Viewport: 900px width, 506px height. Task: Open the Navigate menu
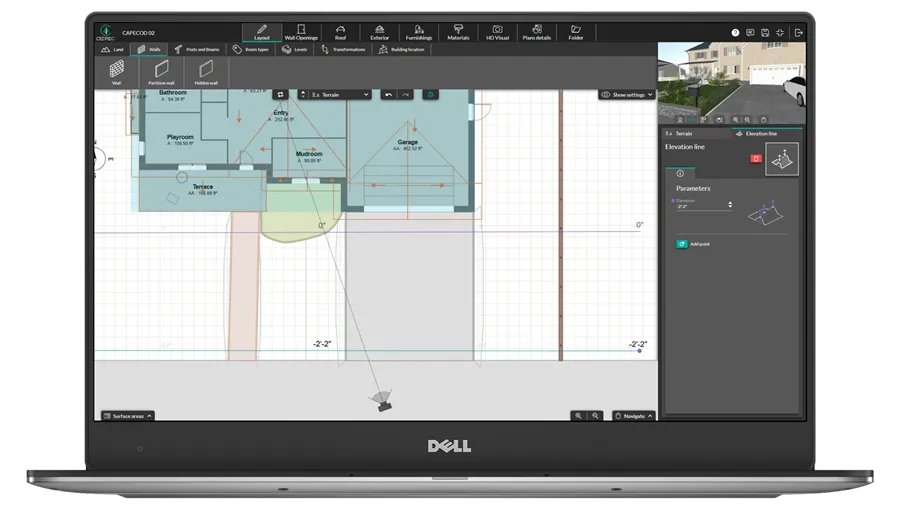pos(633,416)
